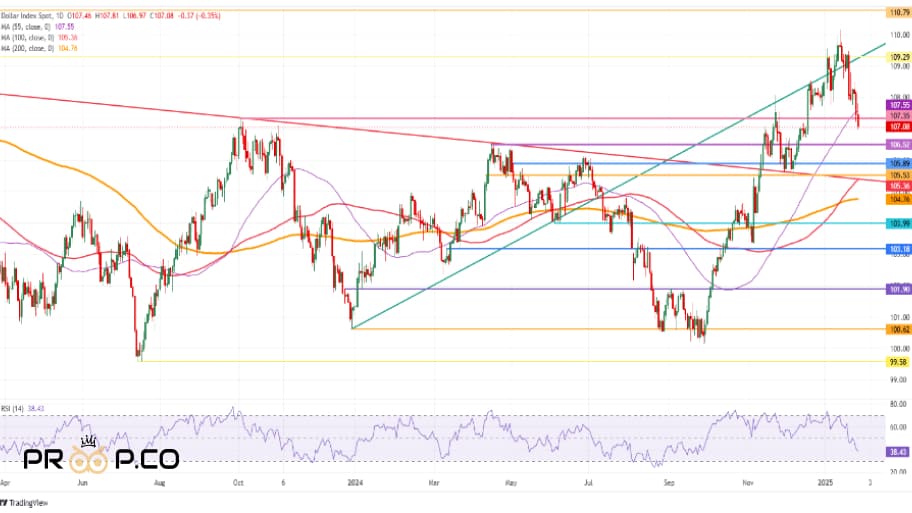Click the 106.52 purple level label

coord(899,145)
